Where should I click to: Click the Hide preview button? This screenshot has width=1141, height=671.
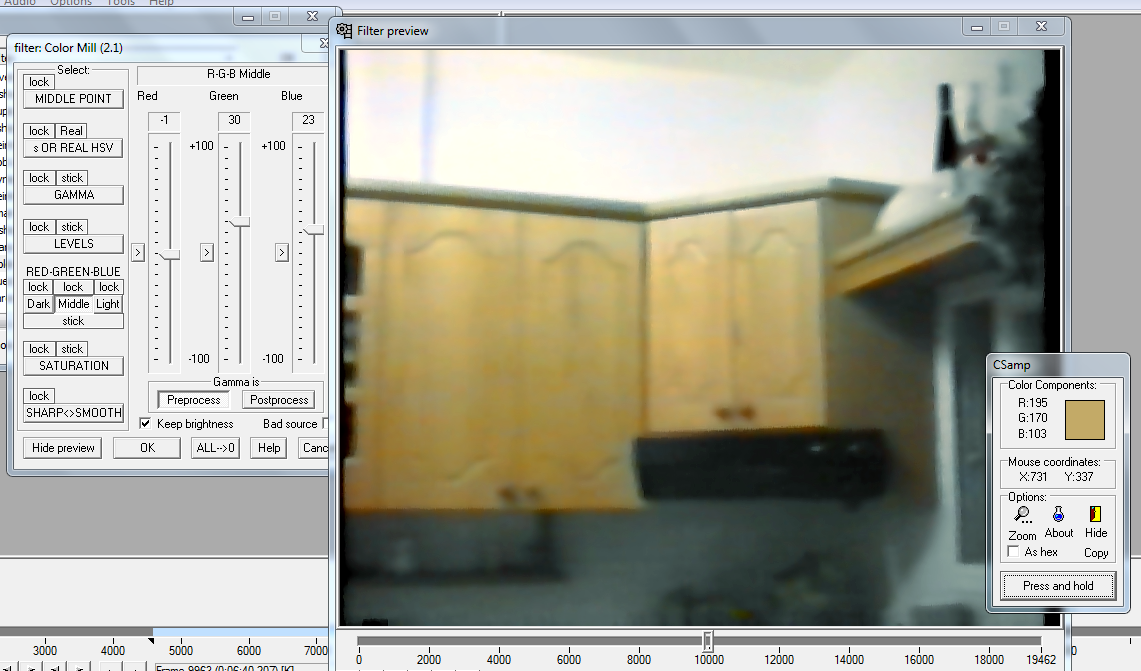(63, 448)
